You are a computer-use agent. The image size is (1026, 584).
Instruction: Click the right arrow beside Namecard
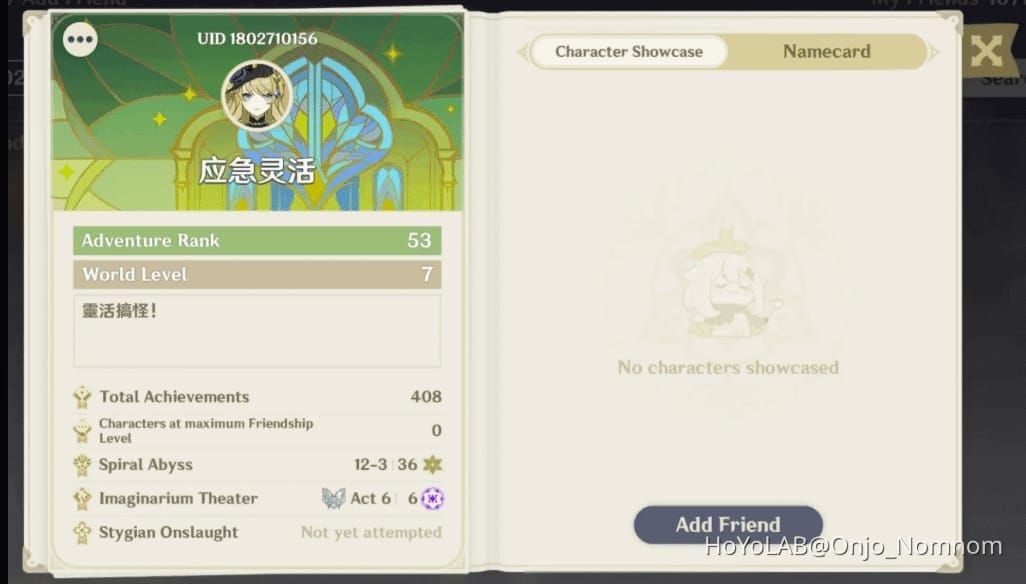point(934,52)
